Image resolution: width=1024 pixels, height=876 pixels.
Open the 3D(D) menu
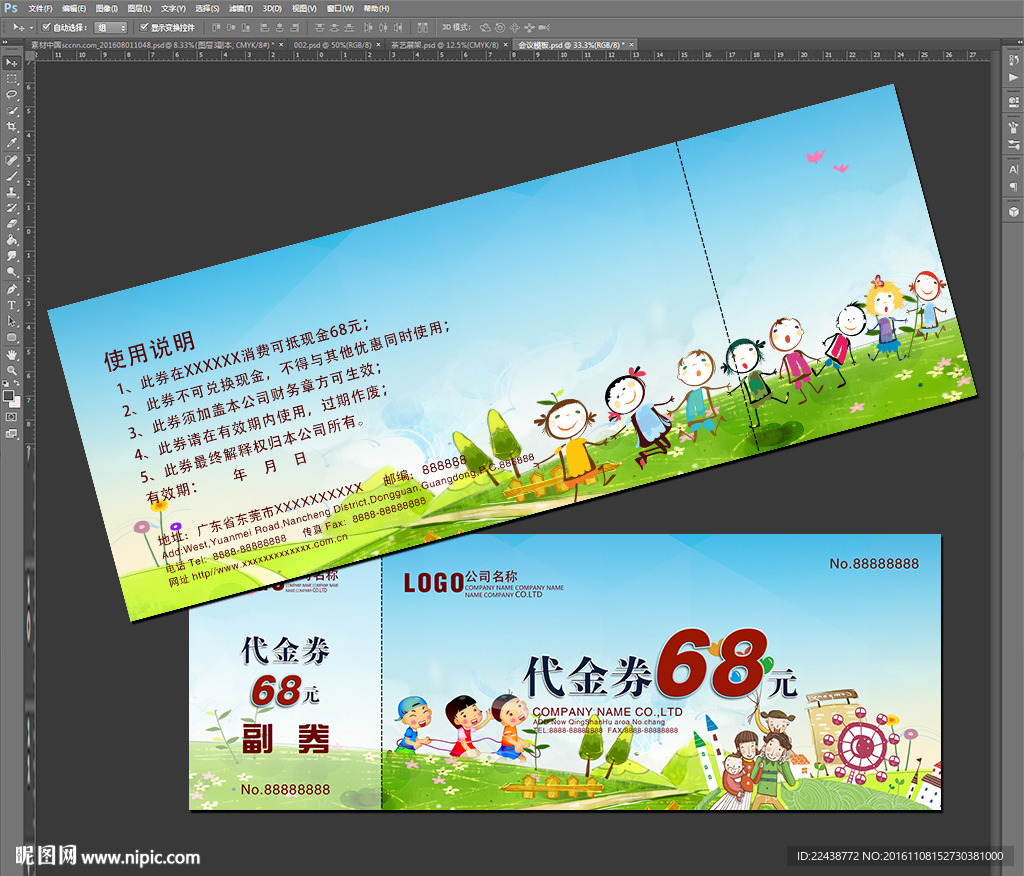coord(272,8)
